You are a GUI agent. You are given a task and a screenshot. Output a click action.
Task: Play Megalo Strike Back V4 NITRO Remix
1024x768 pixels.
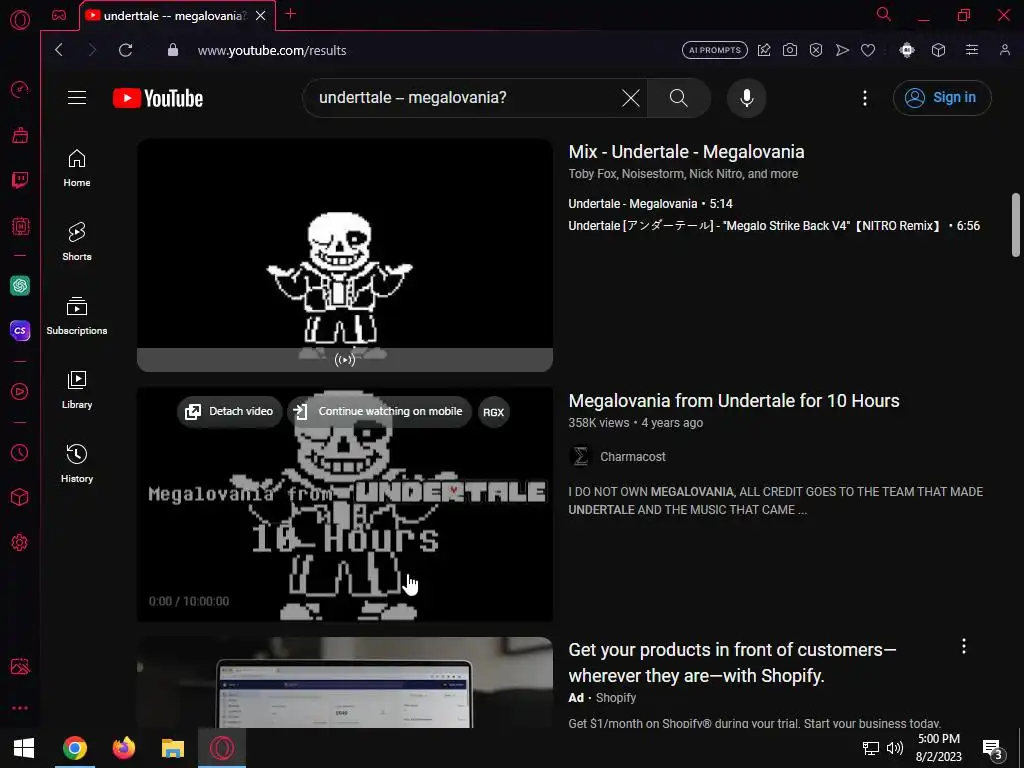pos(774,226)
